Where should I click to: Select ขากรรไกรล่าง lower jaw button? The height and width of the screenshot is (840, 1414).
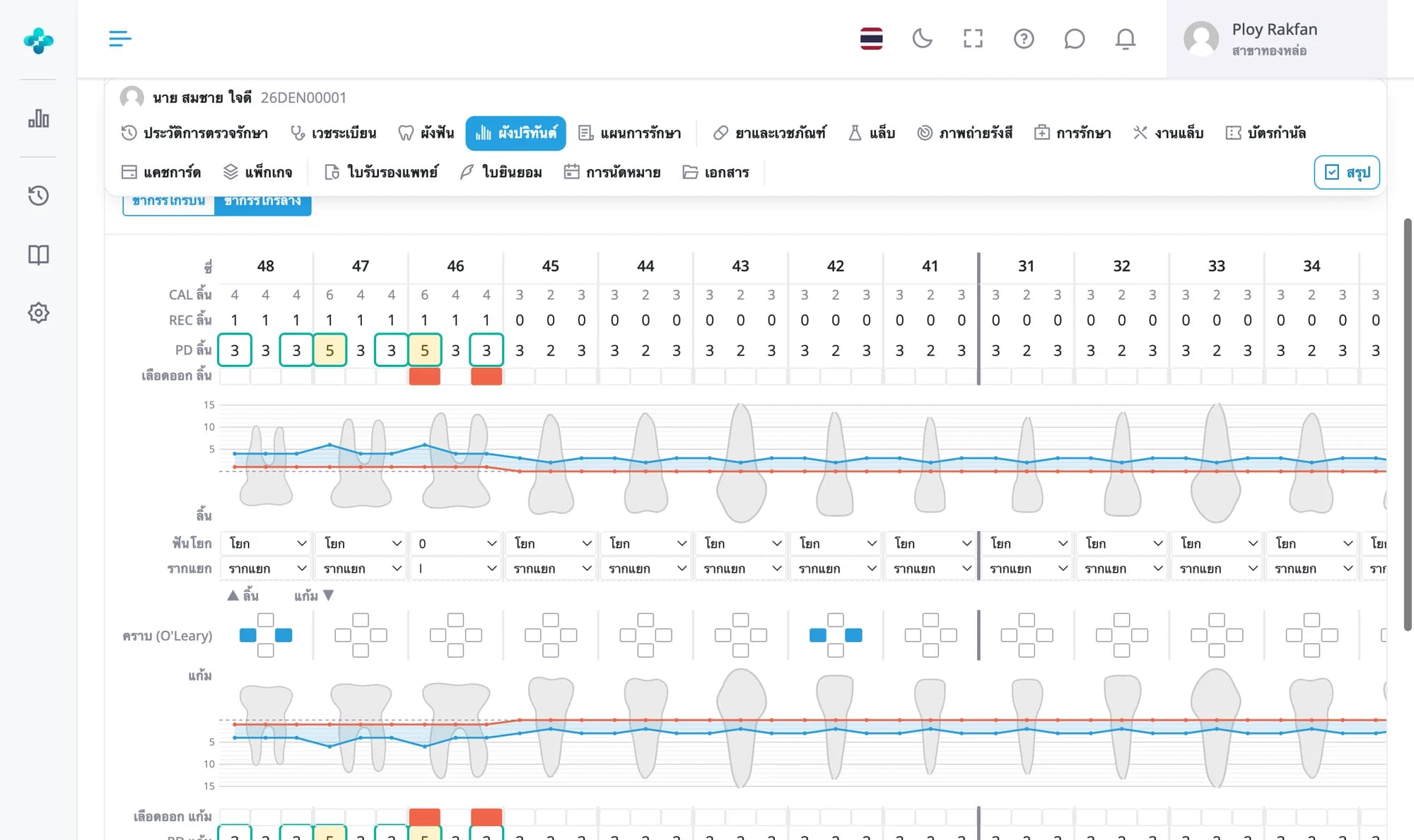pos(263,203)
